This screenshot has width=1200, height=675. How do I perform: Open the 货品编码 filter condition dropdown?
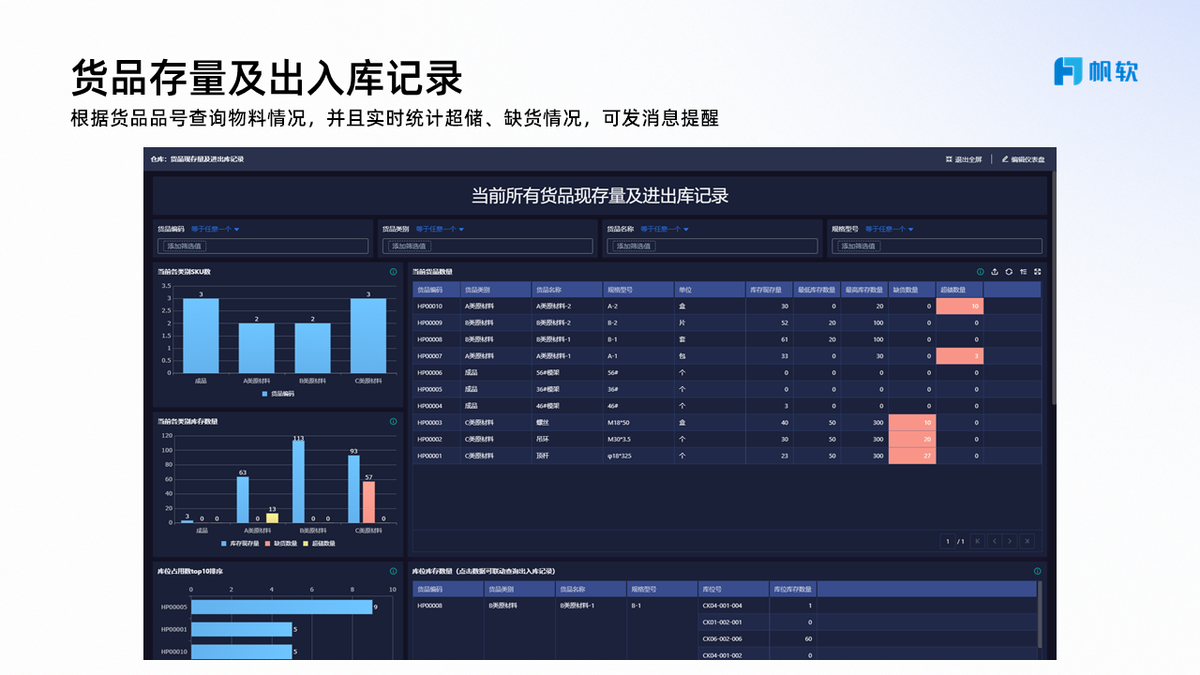[x=215, y=229]
